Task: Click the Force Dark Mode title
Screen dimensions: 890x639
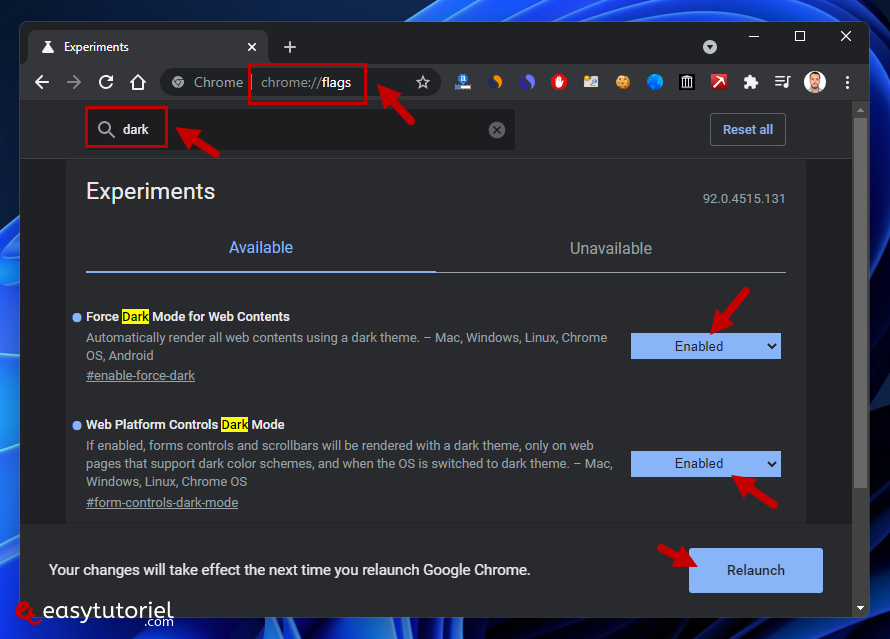Action: (187, 317)
